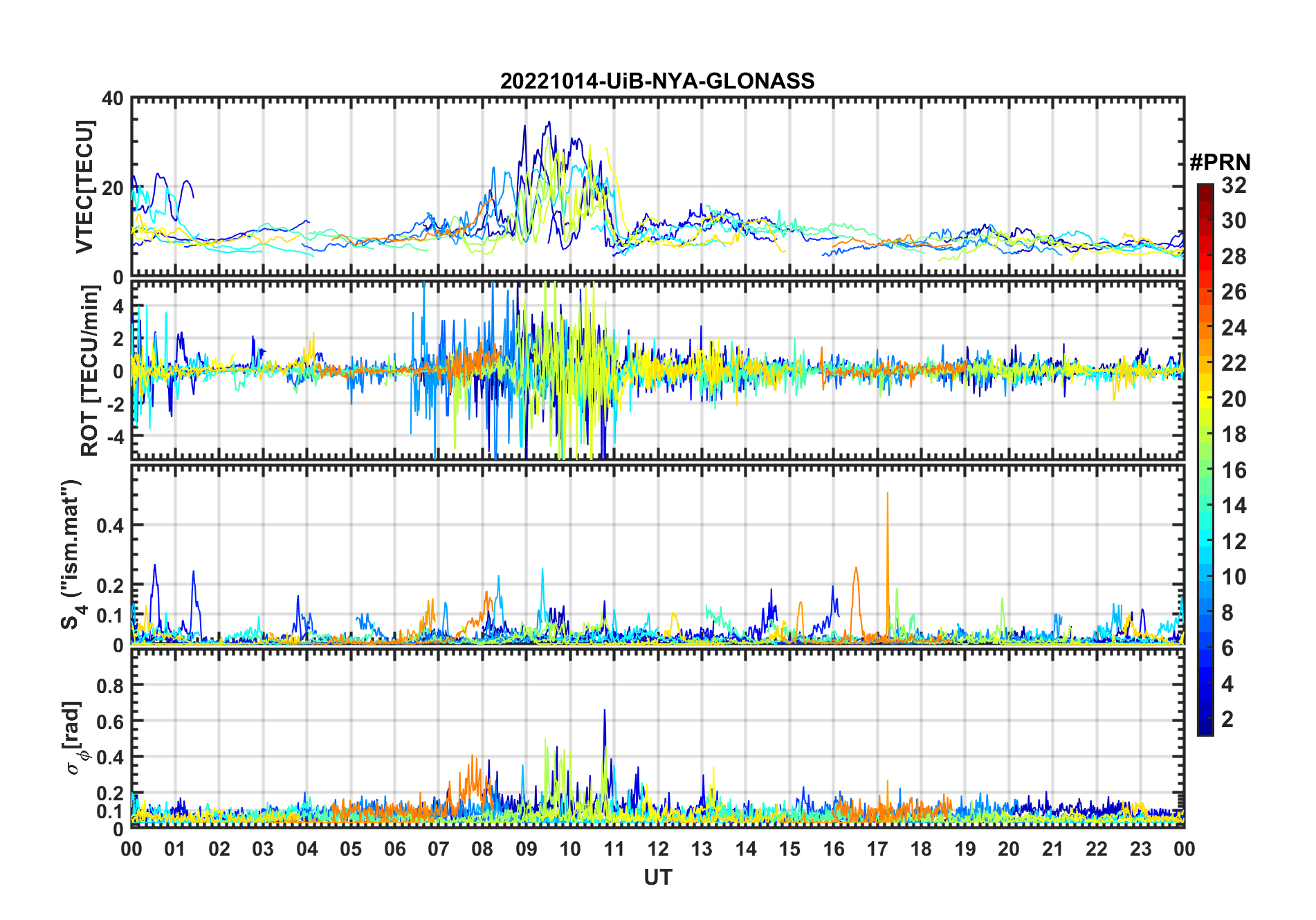The height and width of the screenshot is (920, 1316).
Task: Click the plot title 20221014-UiB-NYA-GLONASS
Action: (x=657, y=82)
